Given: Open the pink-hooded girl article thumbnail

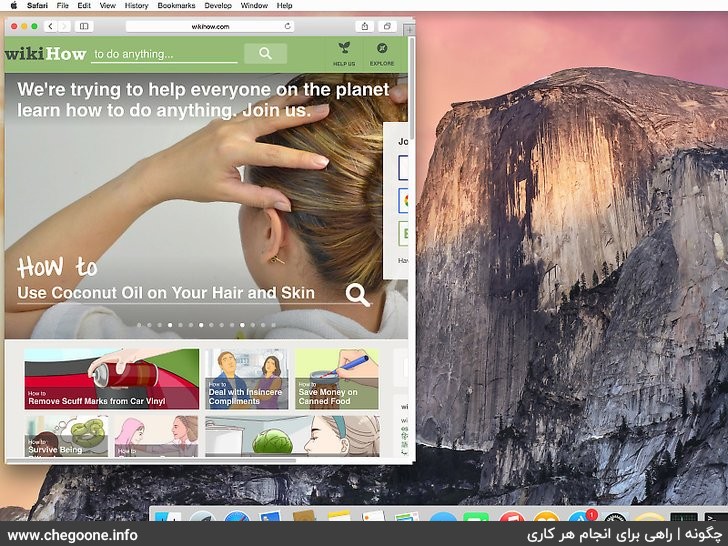Looking at the screenshot, I should coord(156,436).
